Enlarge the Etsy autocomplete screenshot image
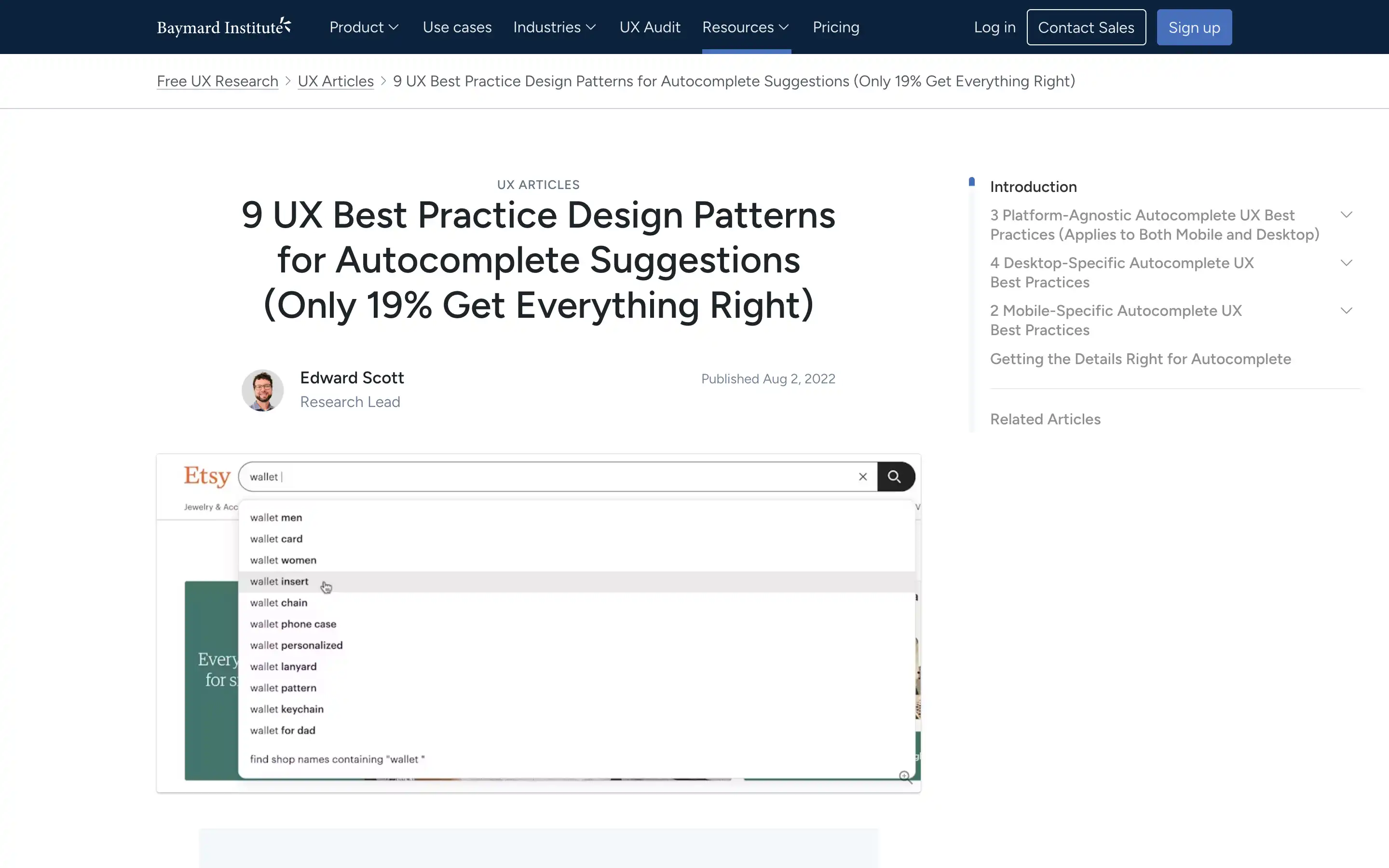 [538, 623]
